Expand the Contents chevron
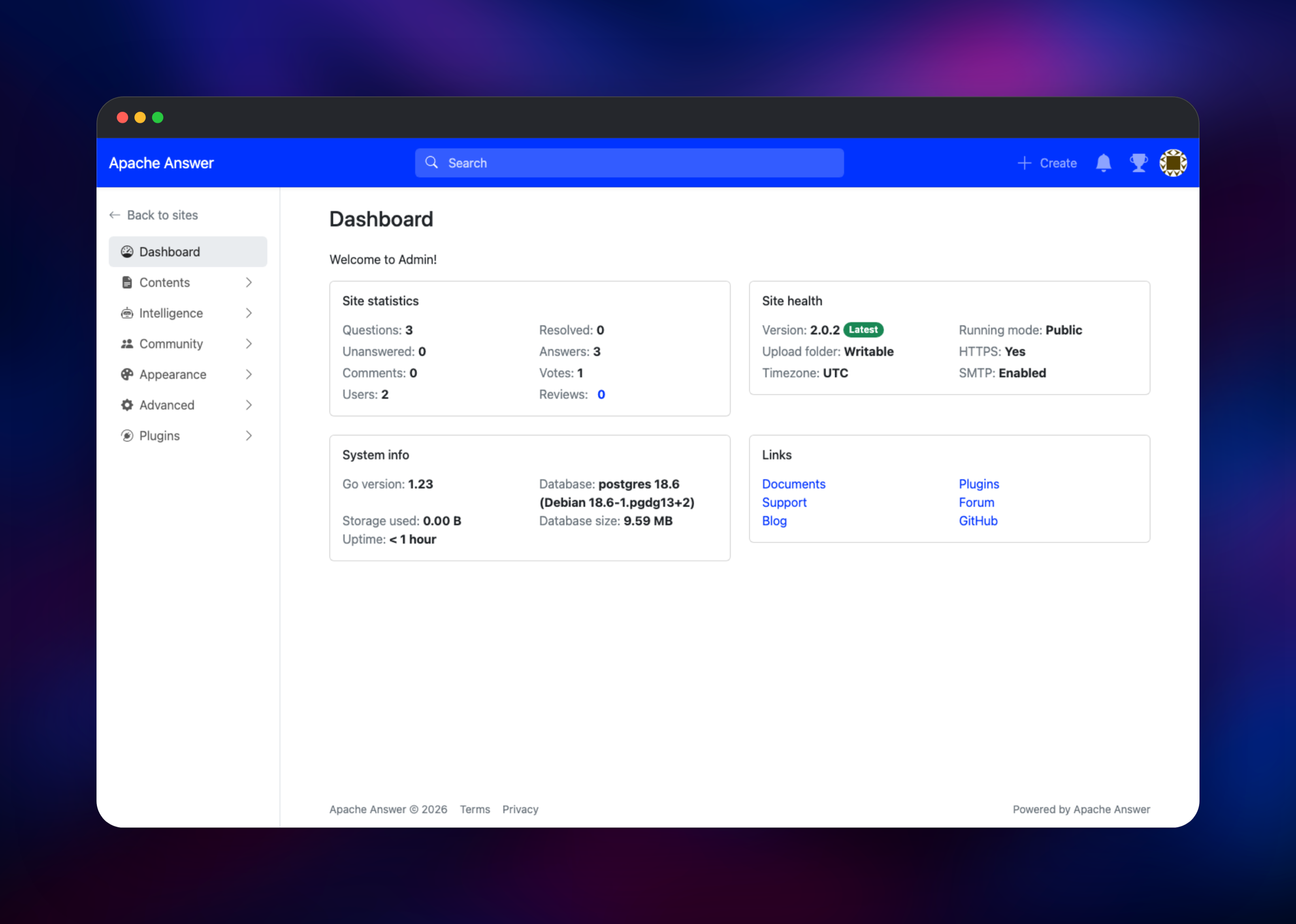Viewport: 1296px width, 924px height. tap(249, 283)
